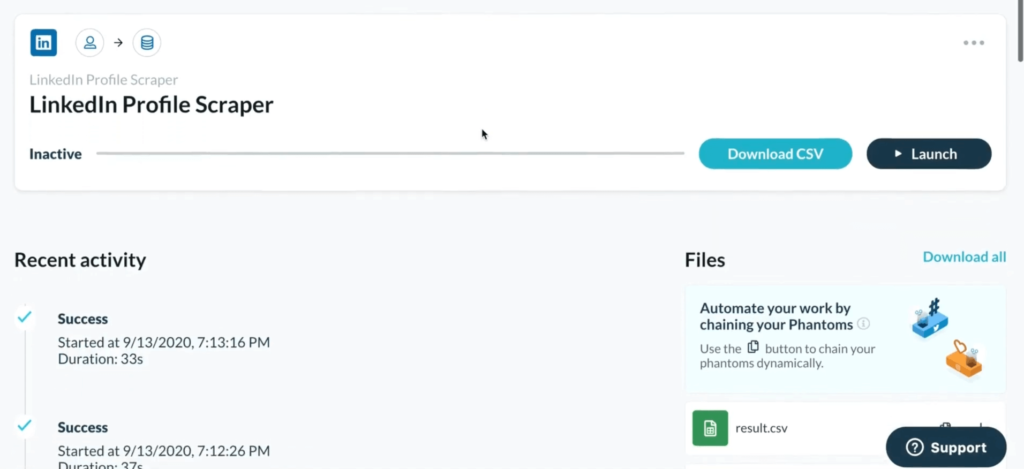
Task: Click the Inactive progress bar
Action: [x=390, y=154]
